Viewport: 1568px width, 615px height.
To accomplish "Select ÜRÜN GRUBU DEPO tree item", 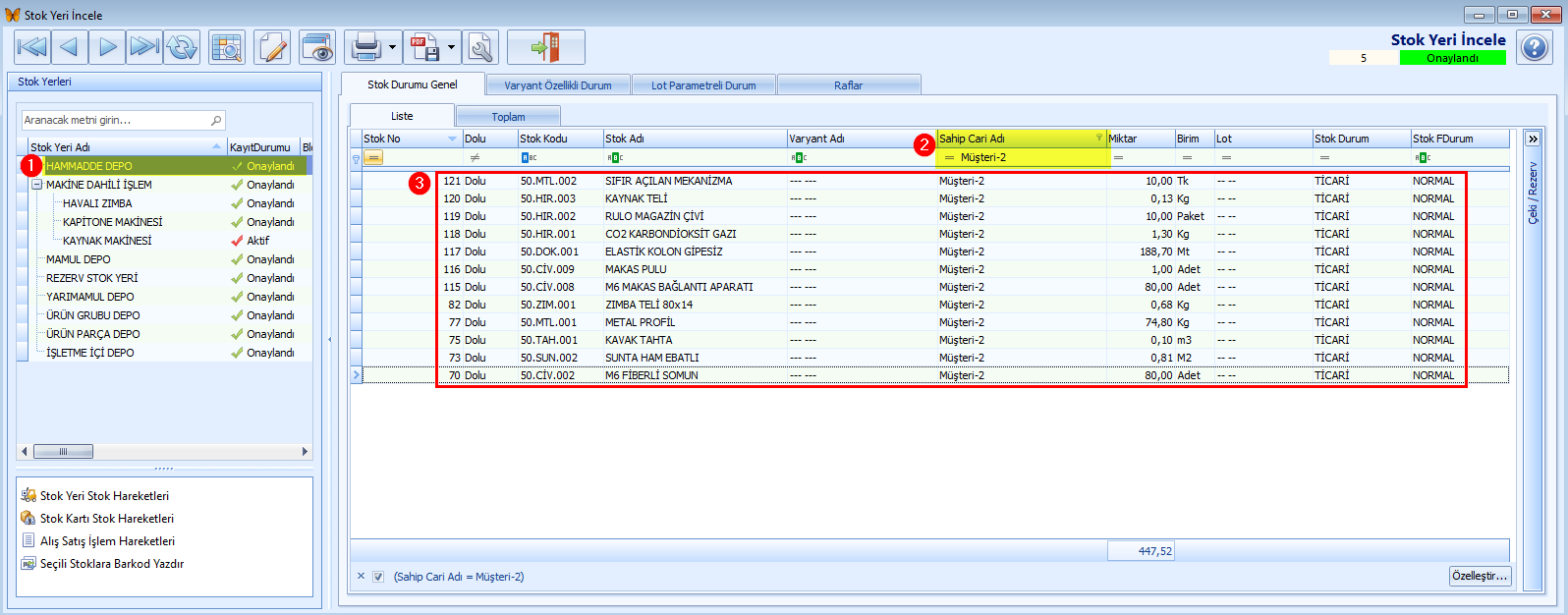I will (93, 315).
